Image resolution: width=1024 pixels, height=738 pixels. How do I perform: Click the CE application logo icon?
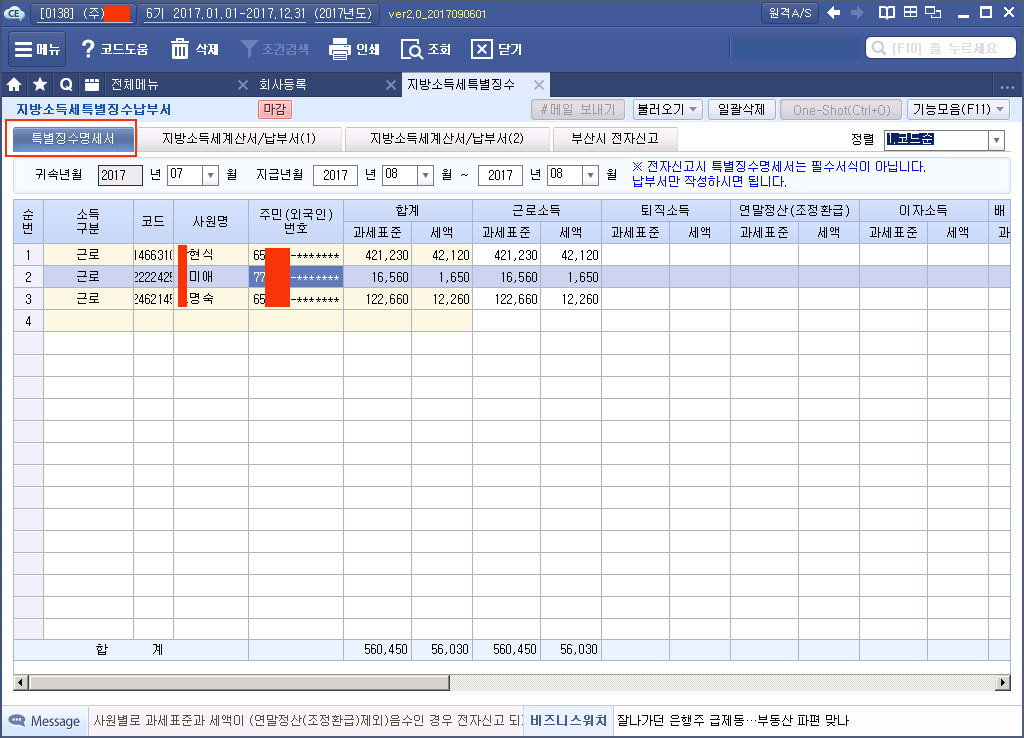[14, 13]
